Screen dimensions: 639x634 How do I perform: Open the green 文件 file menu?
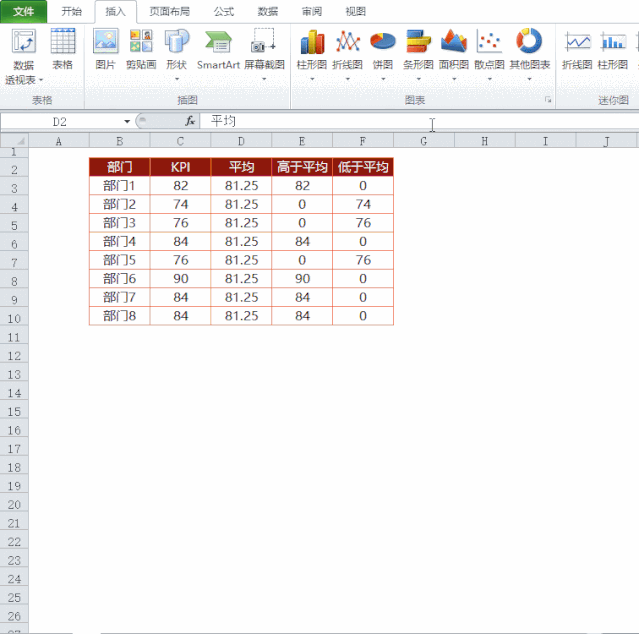coord(23,11)
